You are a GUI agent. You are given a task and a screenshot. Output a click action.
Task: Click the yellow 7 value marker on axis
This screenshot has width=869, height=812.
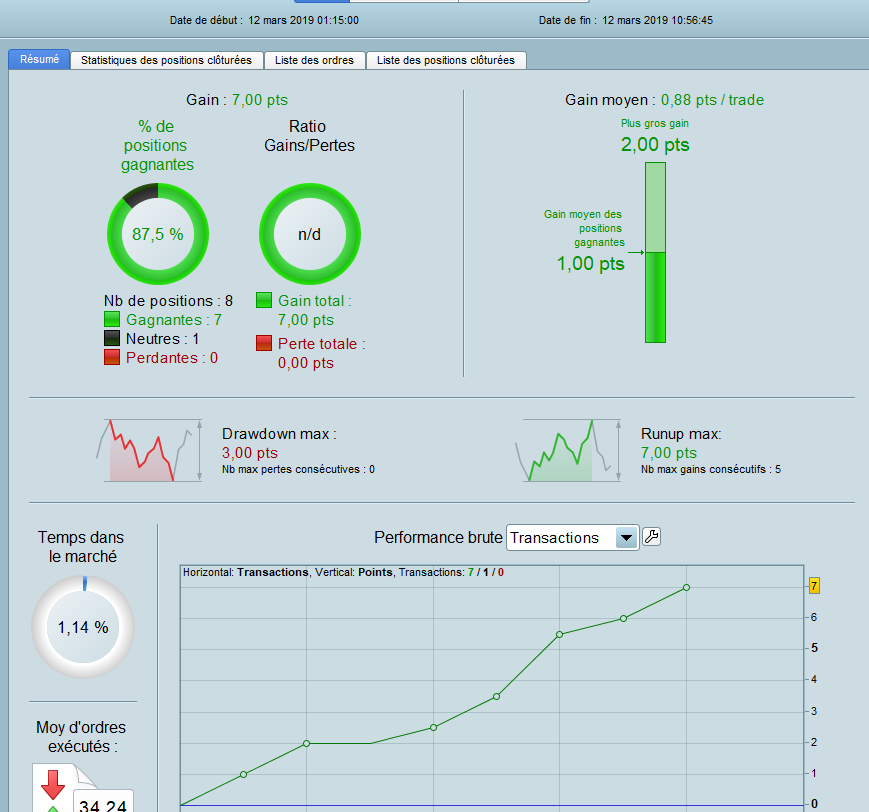tap(814, 586)
